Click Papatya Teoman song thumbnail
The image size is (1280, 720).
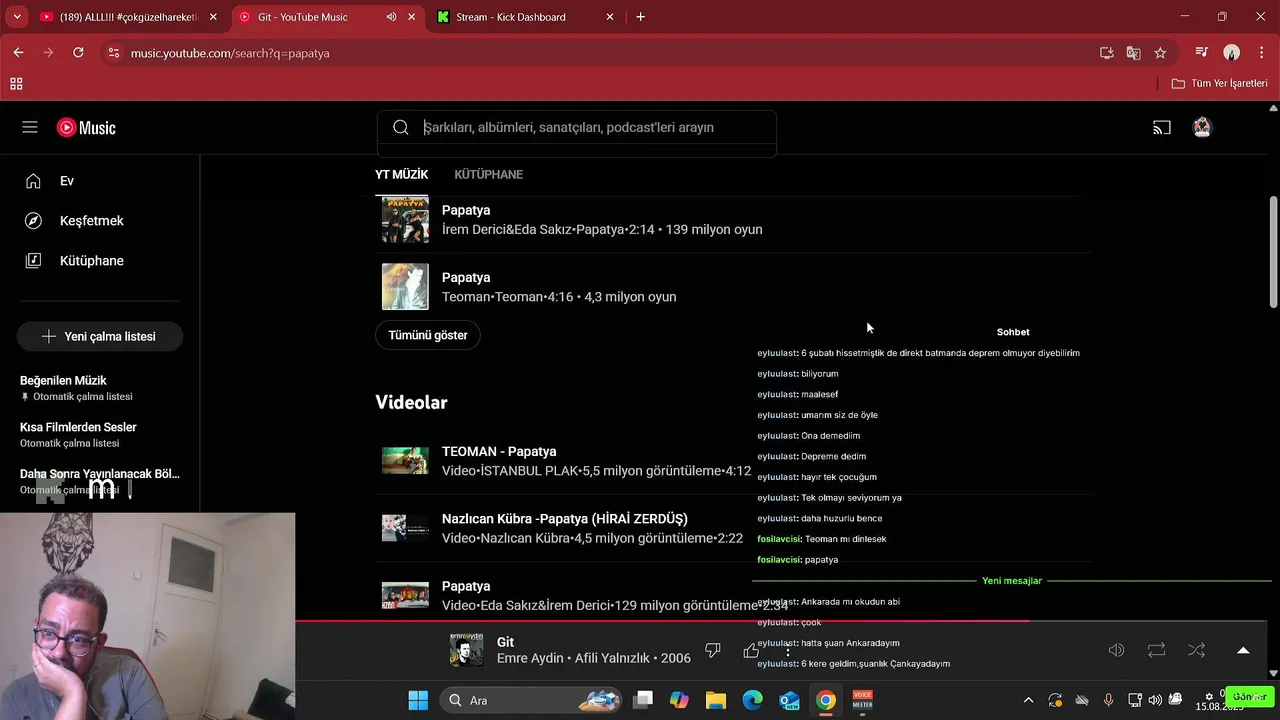coord(405,287)
